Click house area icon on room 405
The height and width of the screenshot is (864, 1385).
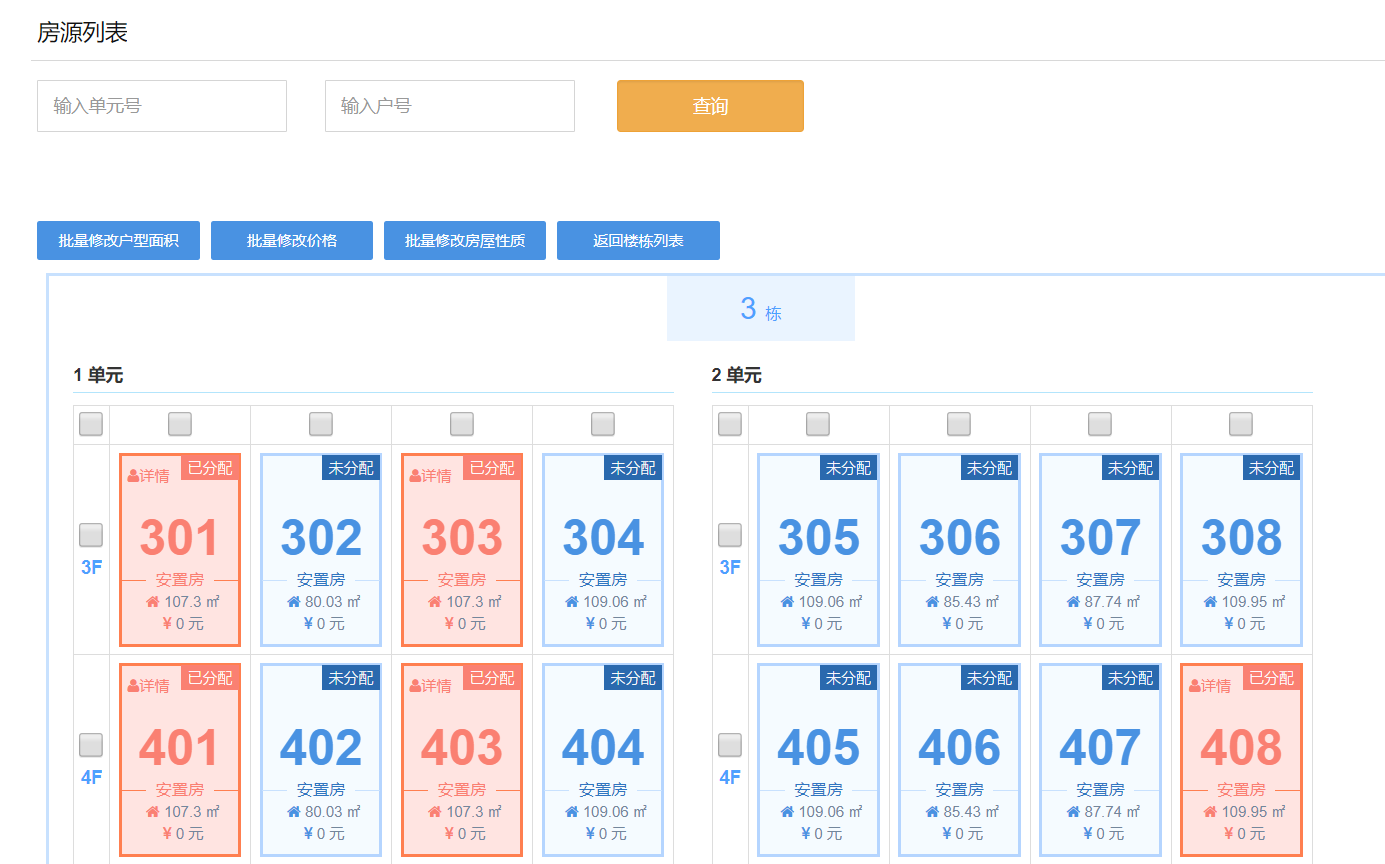[x=787, y=812]
